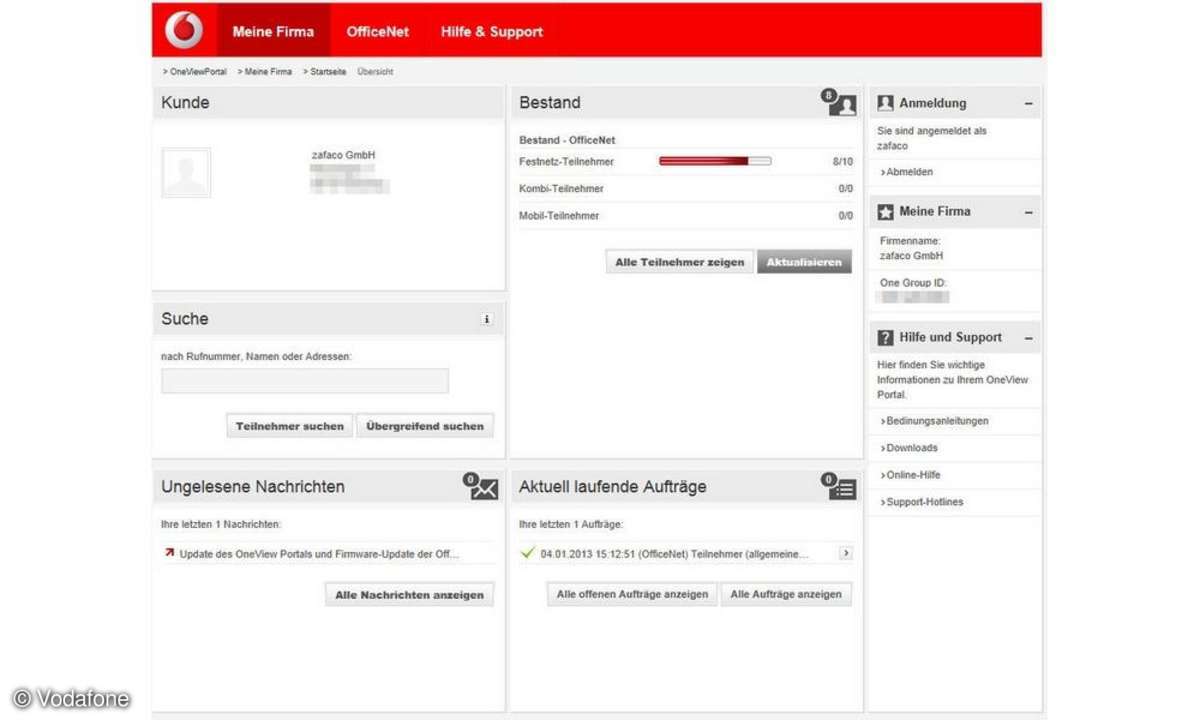Viewport: 1200px width, 720px height.
Task: Open the Hilfe & Support tab
Action: pyautogui.click(x=492, y=31)
